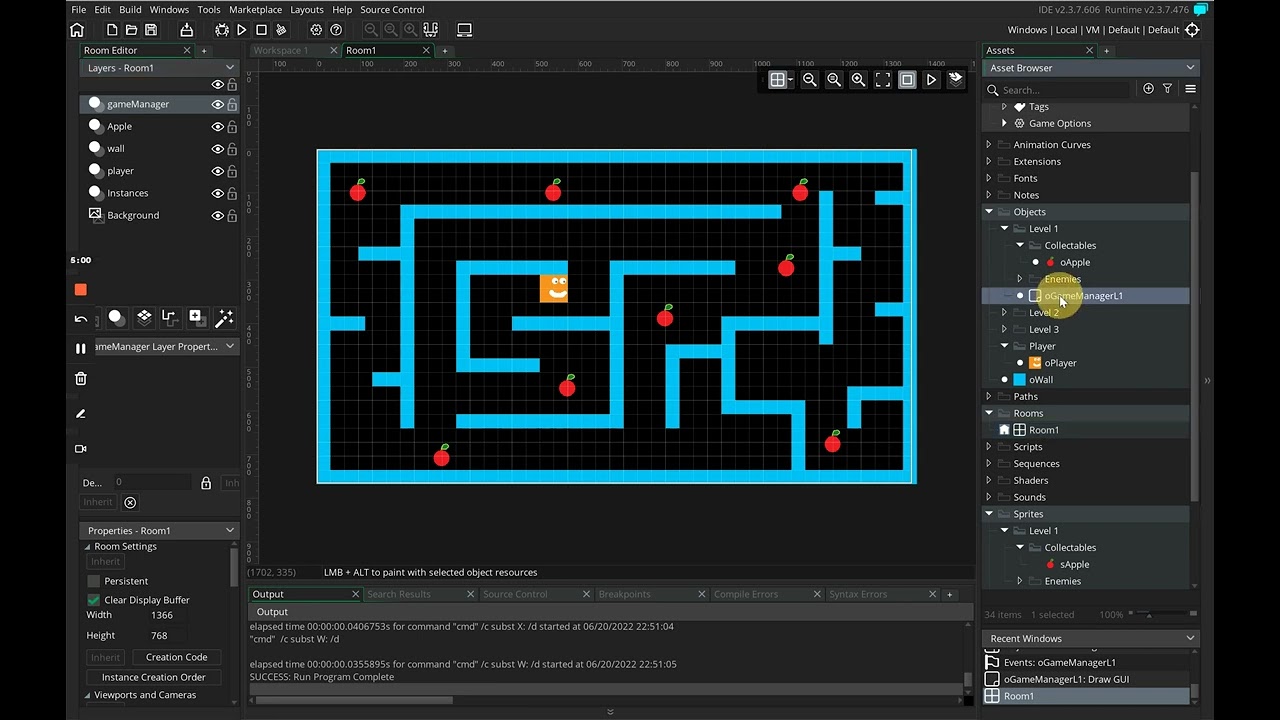Screen dimensions: 1280x720
Task: Open Game Options with the gear icon
Action: click(316, 30)
